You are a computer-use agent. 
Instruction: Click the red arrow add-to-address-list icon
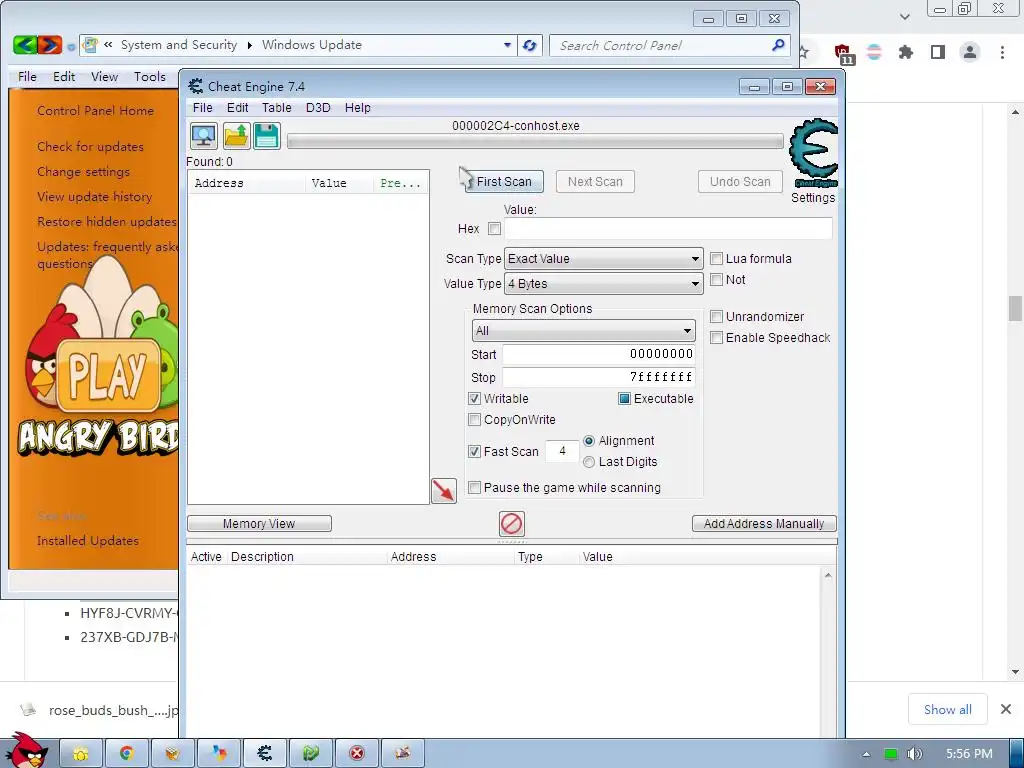tap(444, 491)
